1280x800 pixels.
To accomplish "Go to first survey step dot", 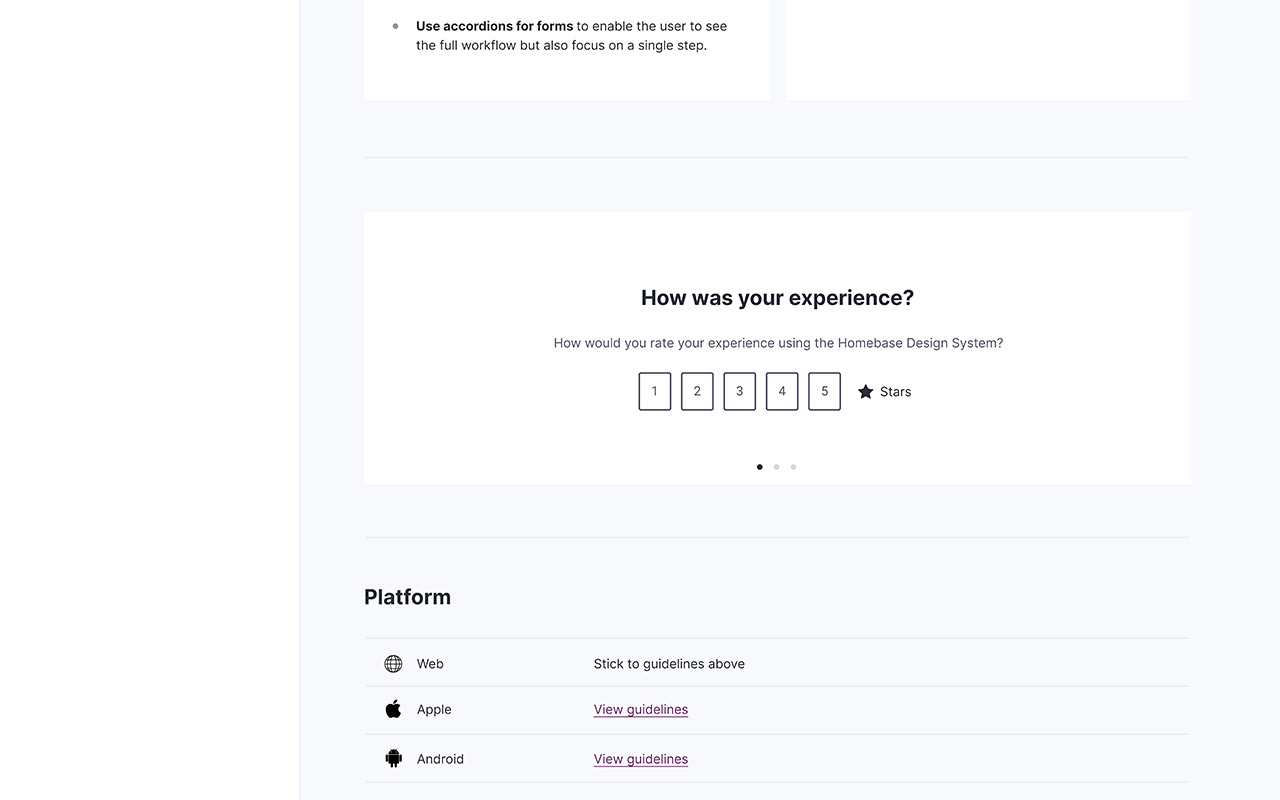I will pyautogui.click(x=760, y=467).
